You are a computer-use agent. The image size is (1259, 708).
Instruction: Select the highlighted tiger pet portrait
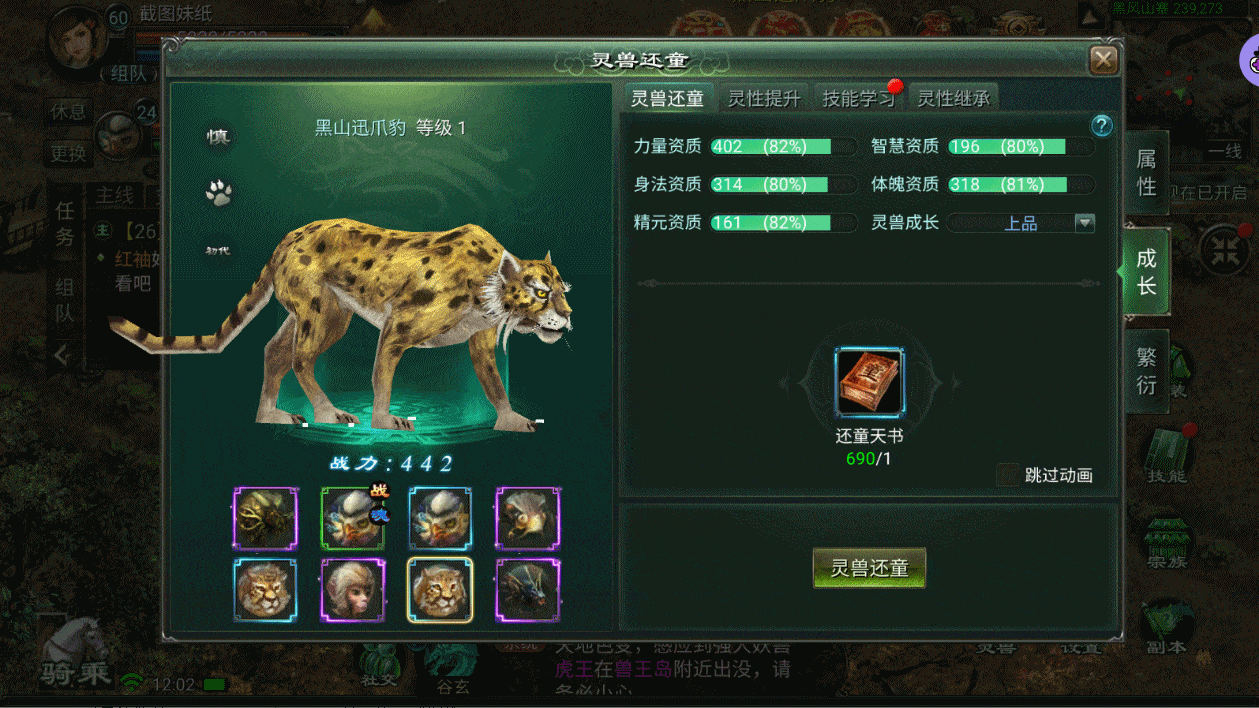pos(440,590)
